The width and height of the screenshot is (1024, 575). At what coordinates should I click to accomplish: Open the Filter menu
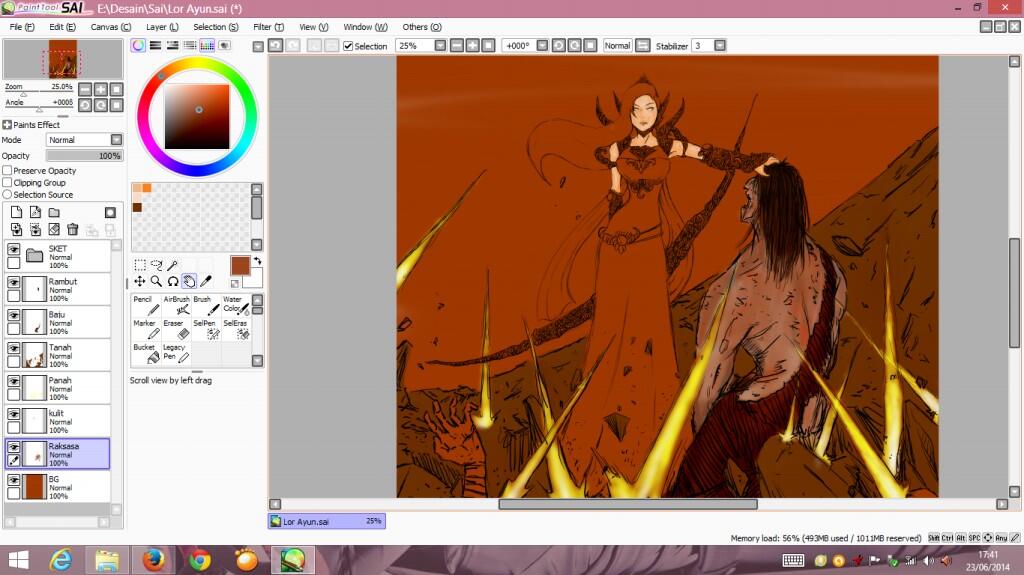click(x=266, y=27)
